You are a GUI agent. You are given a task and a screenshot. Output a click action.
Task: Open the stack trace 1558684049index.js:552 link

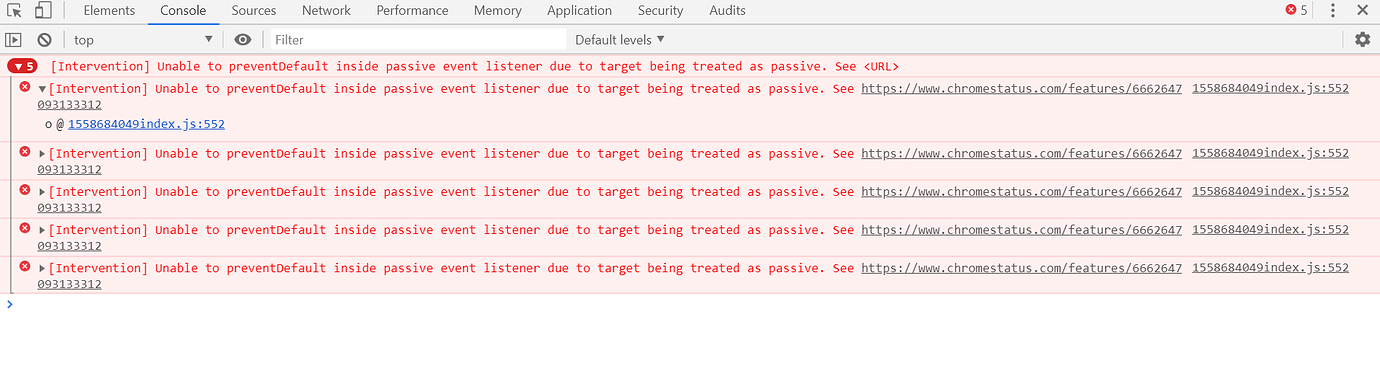click(146, 124)
